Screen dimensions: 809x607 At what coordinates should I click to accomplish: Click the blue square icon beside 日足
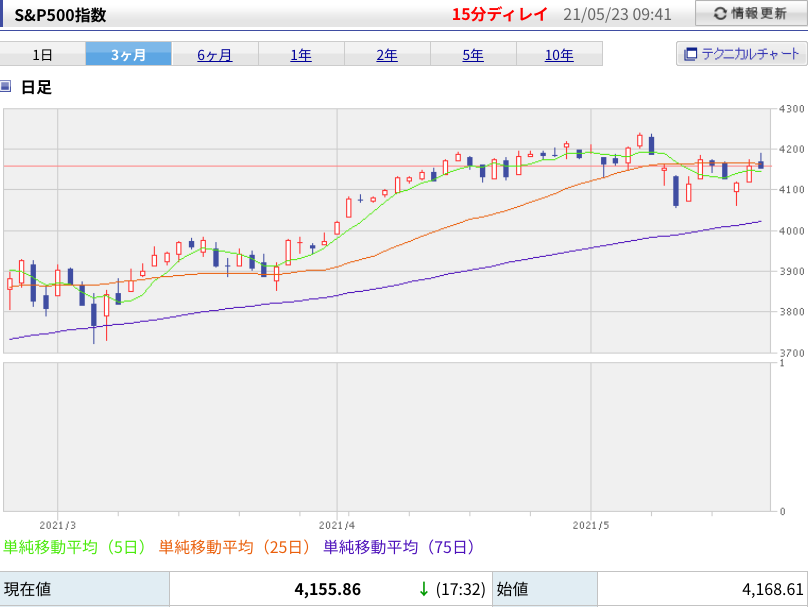tap(5, 86)
